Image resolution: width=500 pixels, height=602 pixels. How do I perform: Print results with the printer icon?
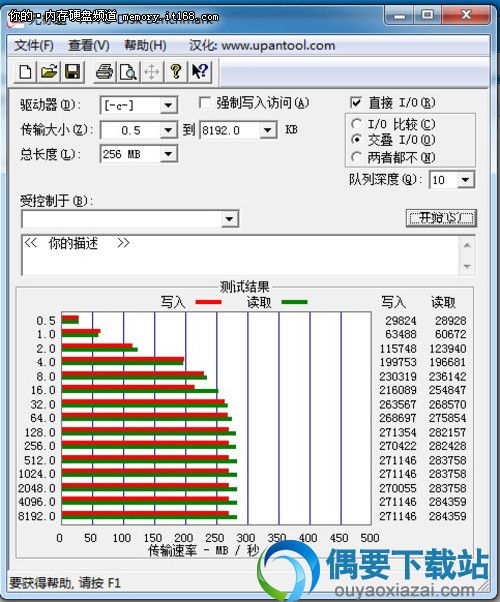click(104, 71)
